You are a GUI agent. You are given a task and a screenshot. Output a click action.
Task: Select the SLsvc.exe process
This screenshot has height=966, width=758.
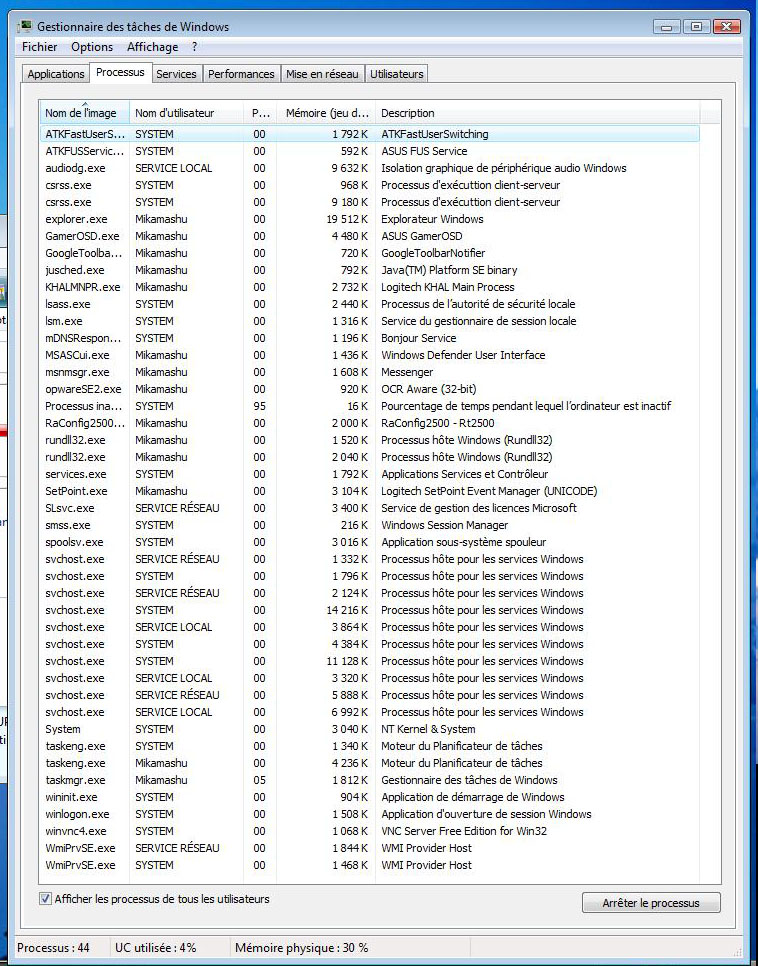coord(370,508)
